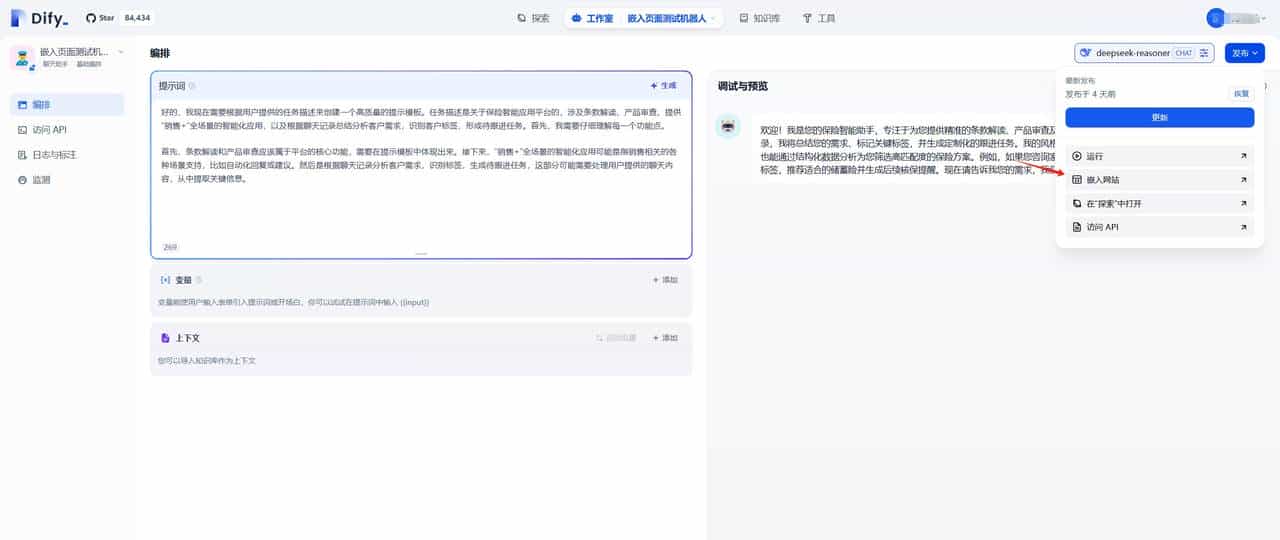Select 在"探索"中打开 menu entry
The width and height of the screenshot is (1280, 540).
(1159, 203)
